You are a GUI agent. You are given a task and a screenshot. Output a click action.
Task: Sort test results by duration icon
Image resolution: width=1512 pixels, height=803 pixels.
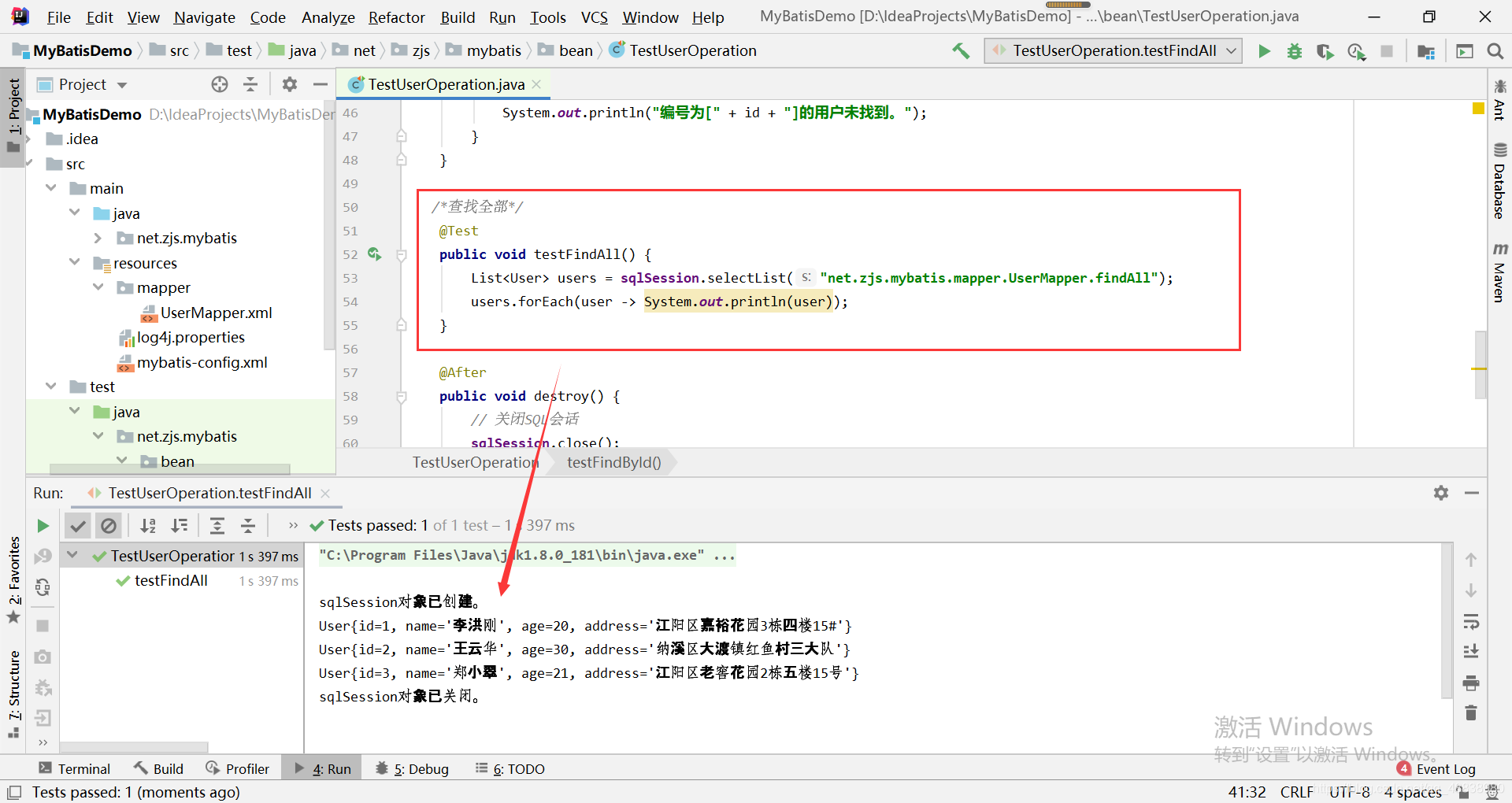pyautogui.click(x=180, y=526)
